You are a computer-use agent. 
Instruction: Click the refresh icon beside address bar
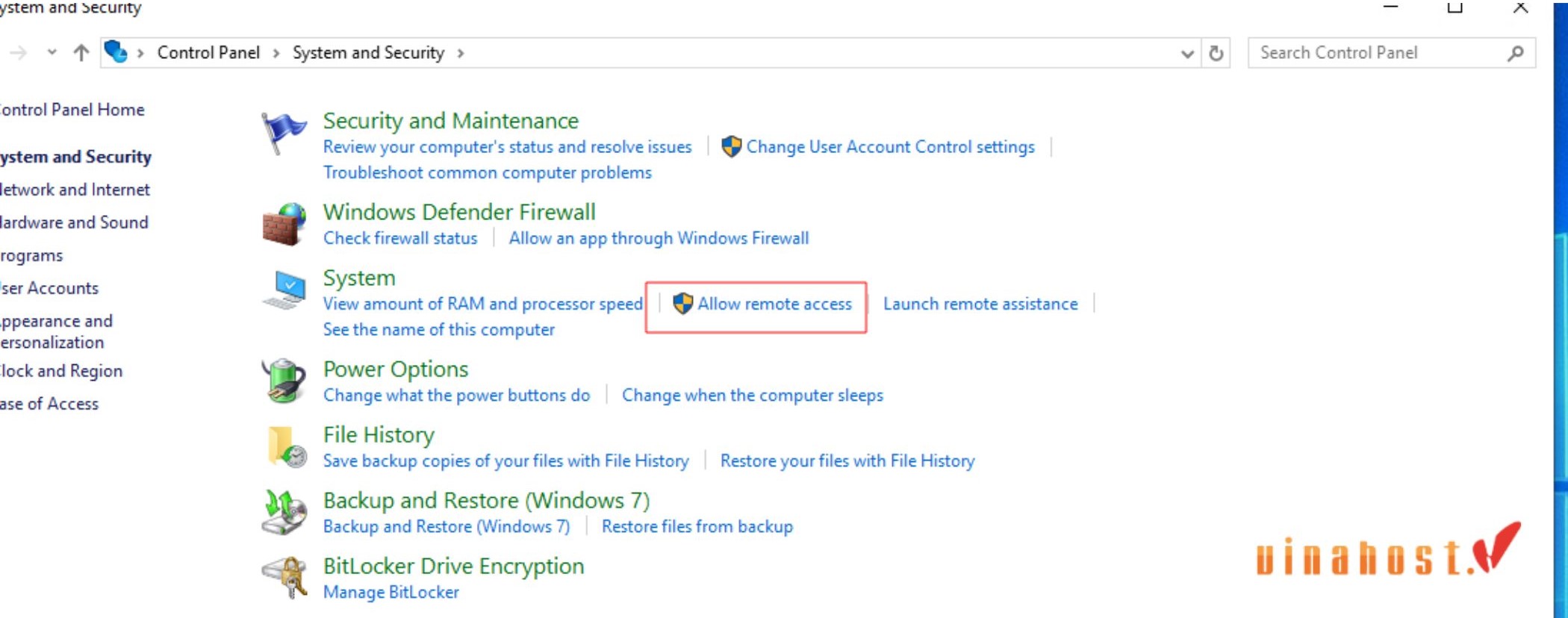pyautogui.click(x=1216, y=53)
